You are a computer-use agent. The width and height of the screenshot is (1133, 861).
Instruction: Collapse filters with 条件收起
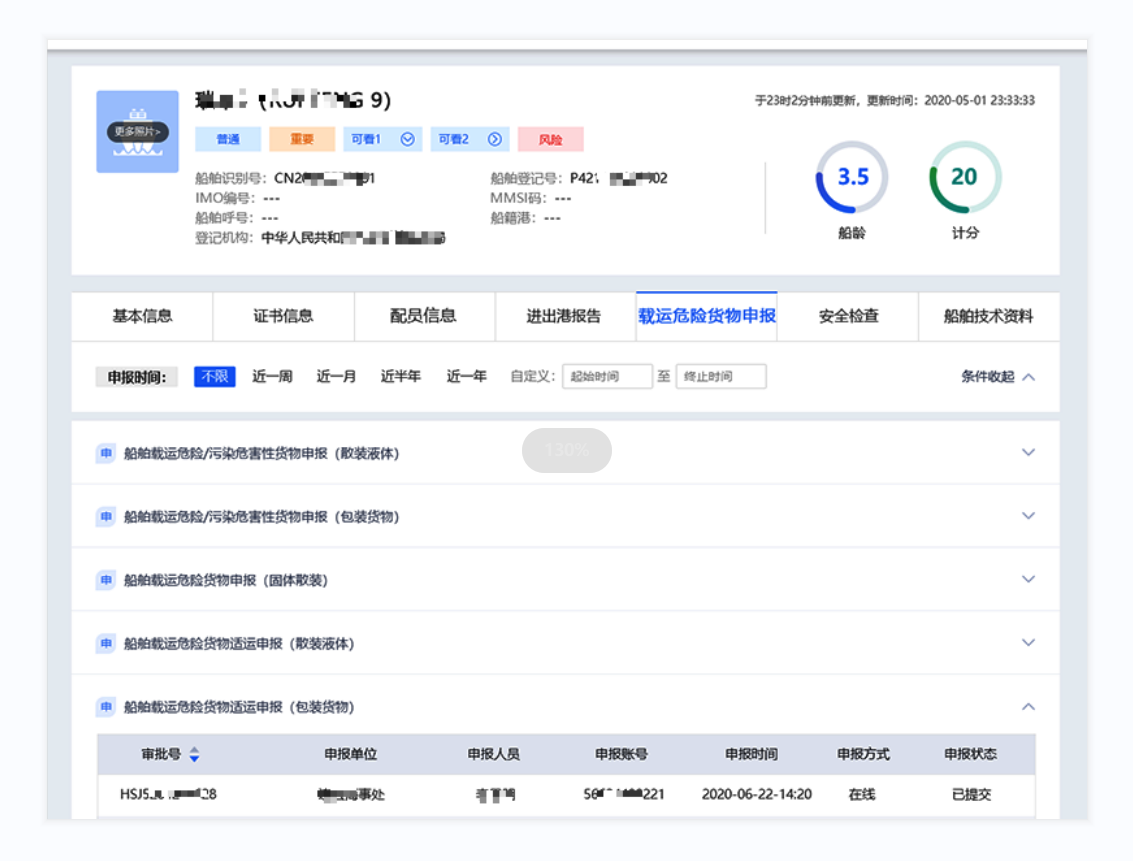click(997, 377)
